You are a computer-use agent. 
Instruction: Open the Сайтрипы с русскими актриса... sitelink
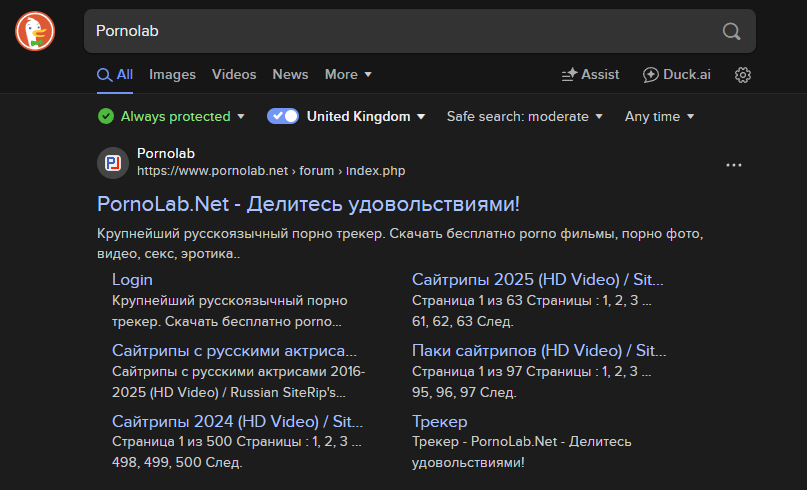click(x=234, y=351)
